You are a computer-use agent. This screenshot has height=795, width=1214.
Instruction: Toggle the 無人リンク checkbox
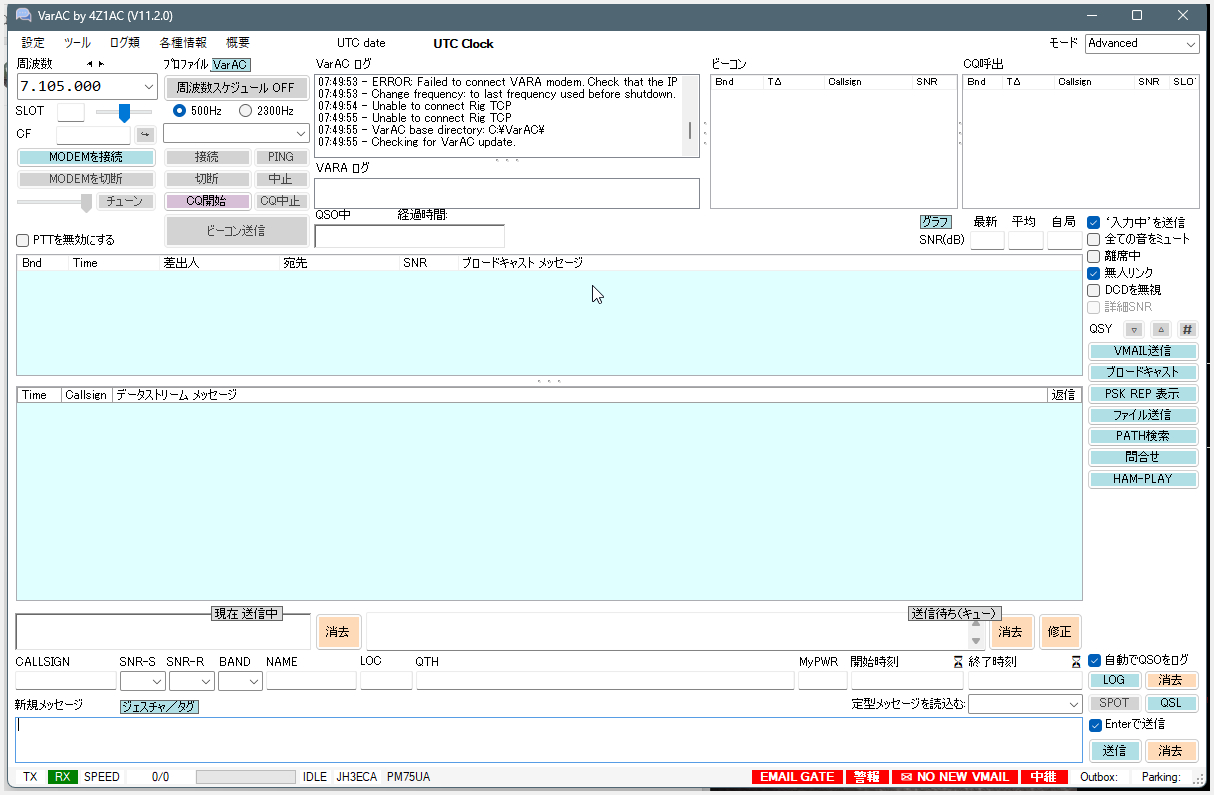(x=1094, y=273)
